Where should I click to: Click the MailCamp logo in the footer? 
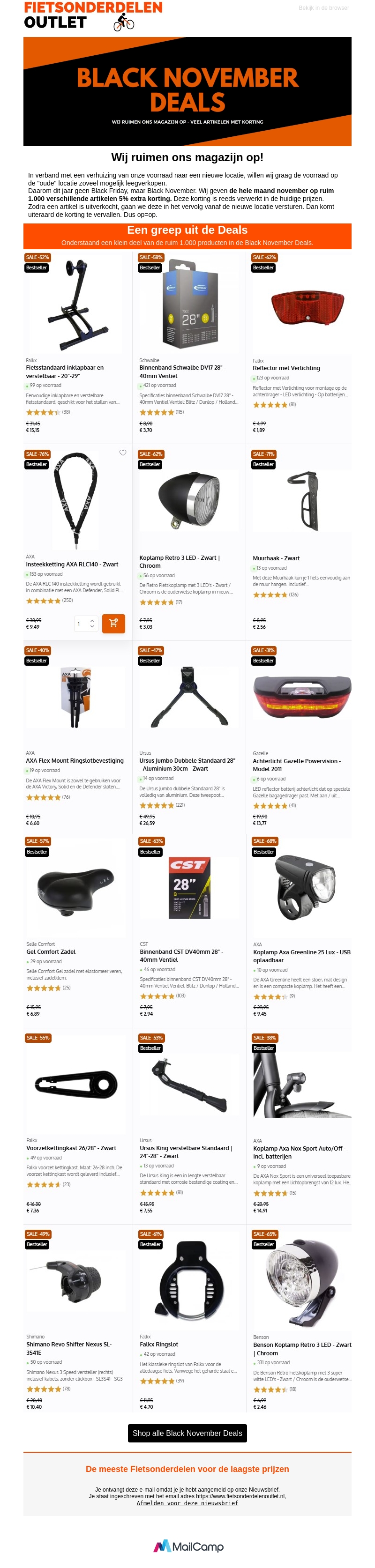[x=187, y=1546]
